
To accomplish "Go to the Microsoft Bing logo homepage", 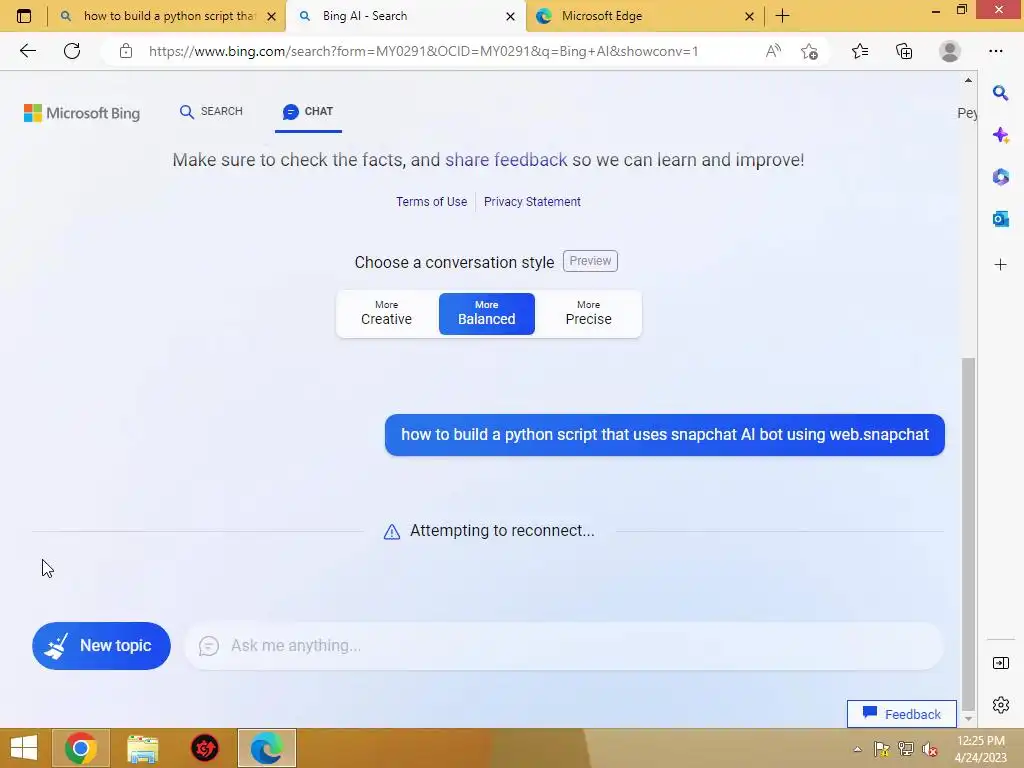I will point(82,113).
